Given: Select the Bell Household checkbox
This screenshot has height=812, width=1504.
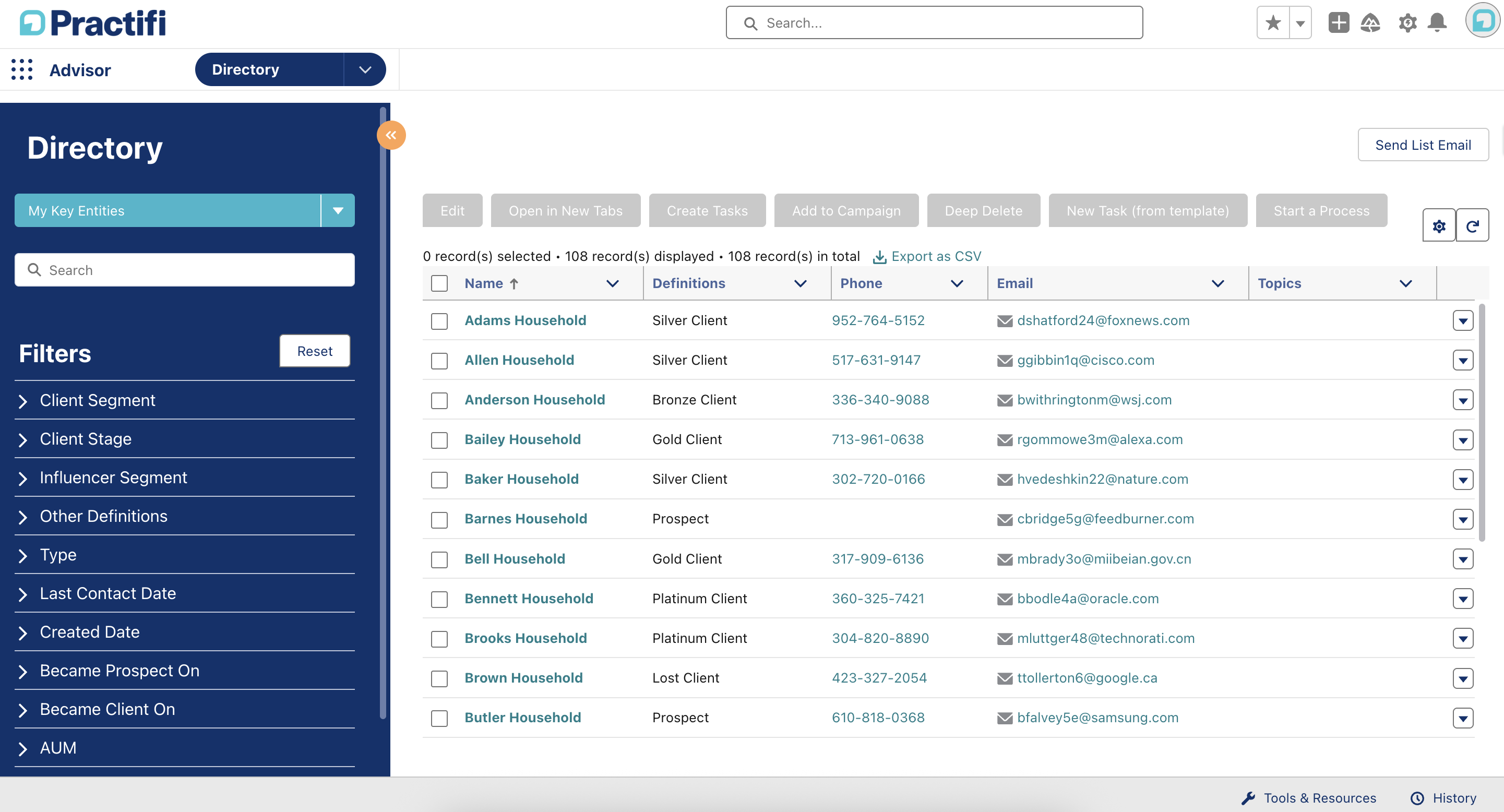Looking at the screenshot, I should tap(439, 560).
